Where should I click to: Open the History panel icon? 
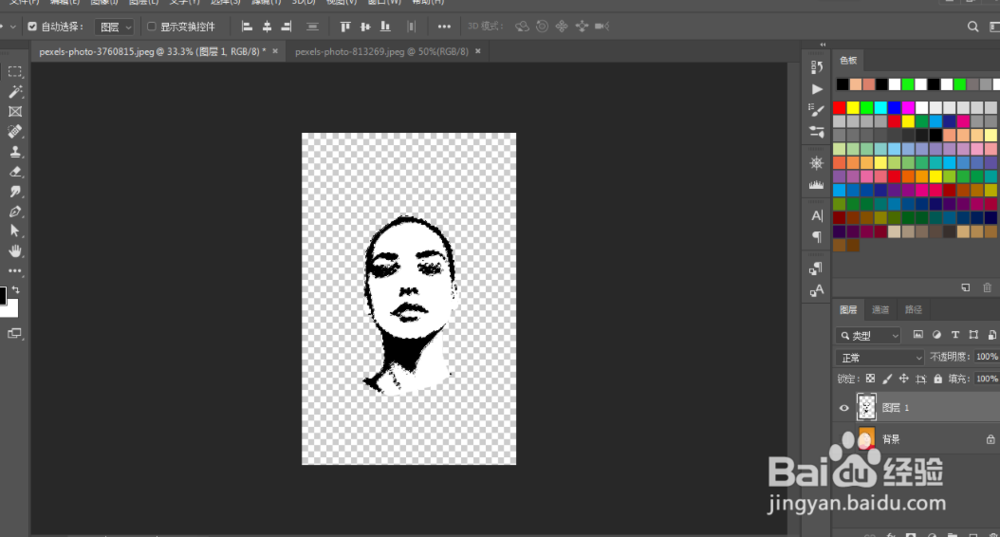[x=816, y=67]
